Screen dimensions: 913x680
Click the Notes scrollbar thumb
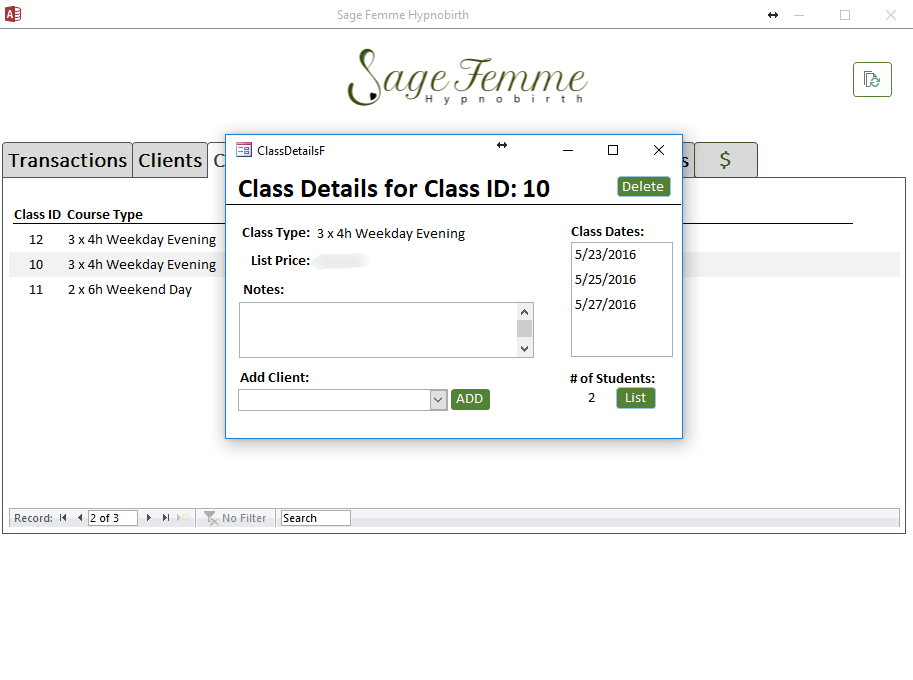coord(525,328)
